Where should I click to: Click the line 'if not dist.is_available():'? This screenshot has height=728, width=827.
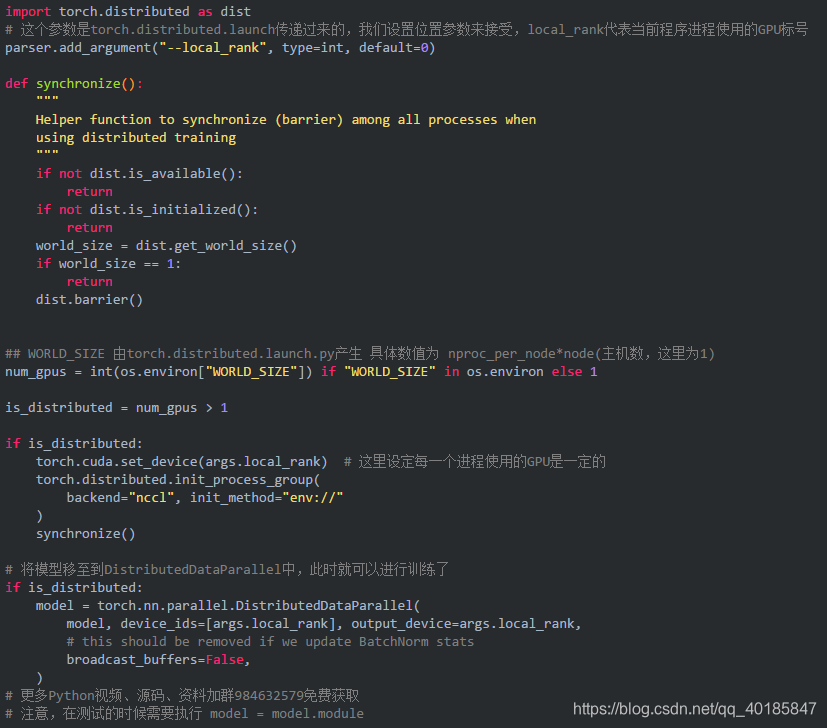[139, 174]
